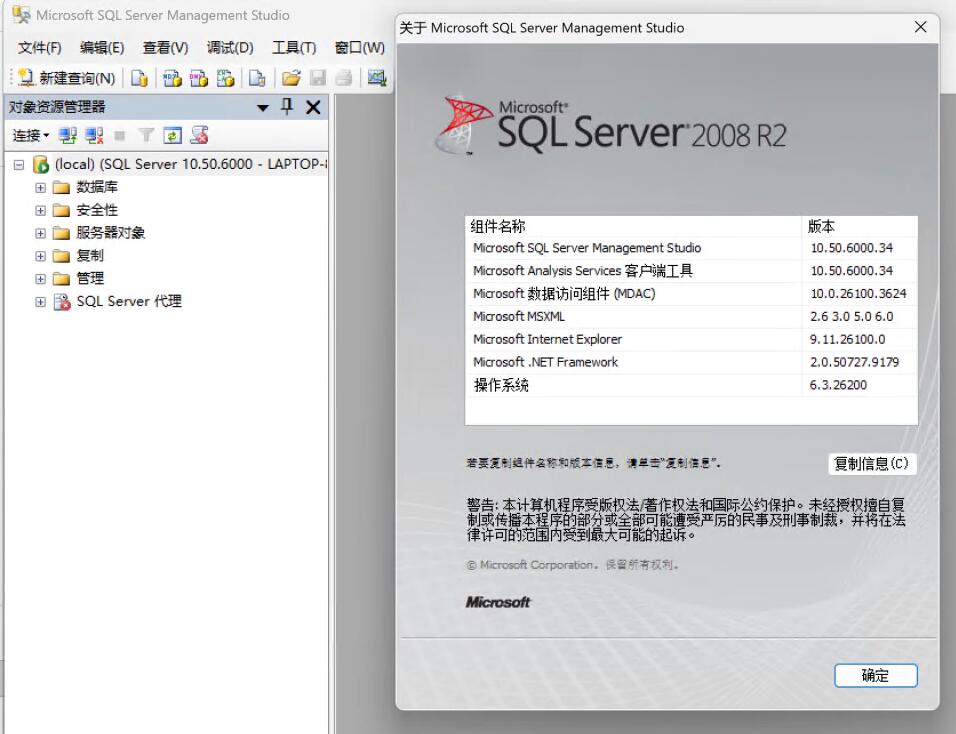The width and height of the screenshot is (956, 734).
Task: Open the 查看(V) menu
Action: pyautogui.click(x=165, y=47)
